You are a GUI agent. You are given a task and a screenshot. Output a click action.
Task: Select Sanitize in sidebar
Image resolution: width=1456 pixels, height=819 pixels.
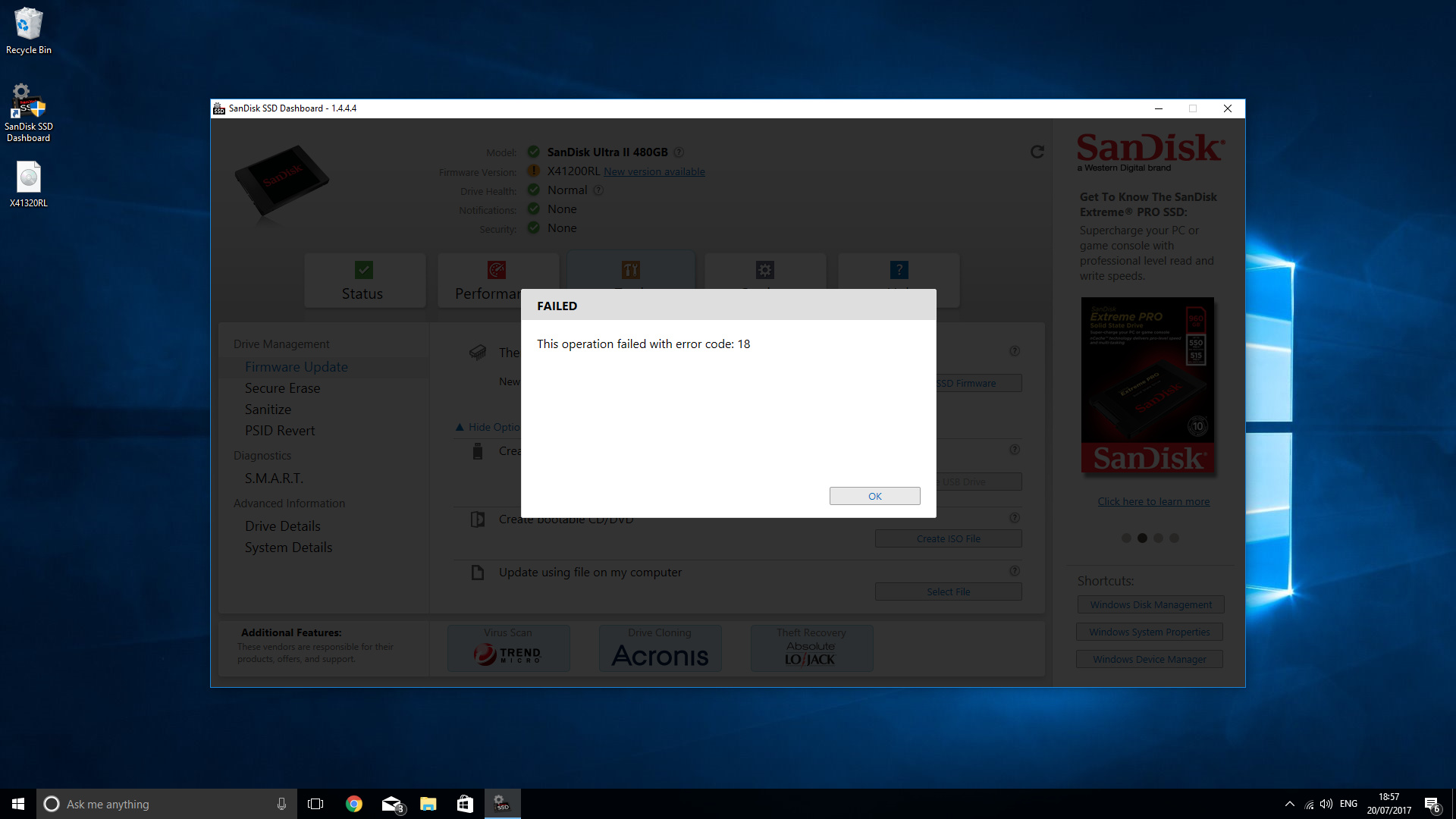pos(268,409)
